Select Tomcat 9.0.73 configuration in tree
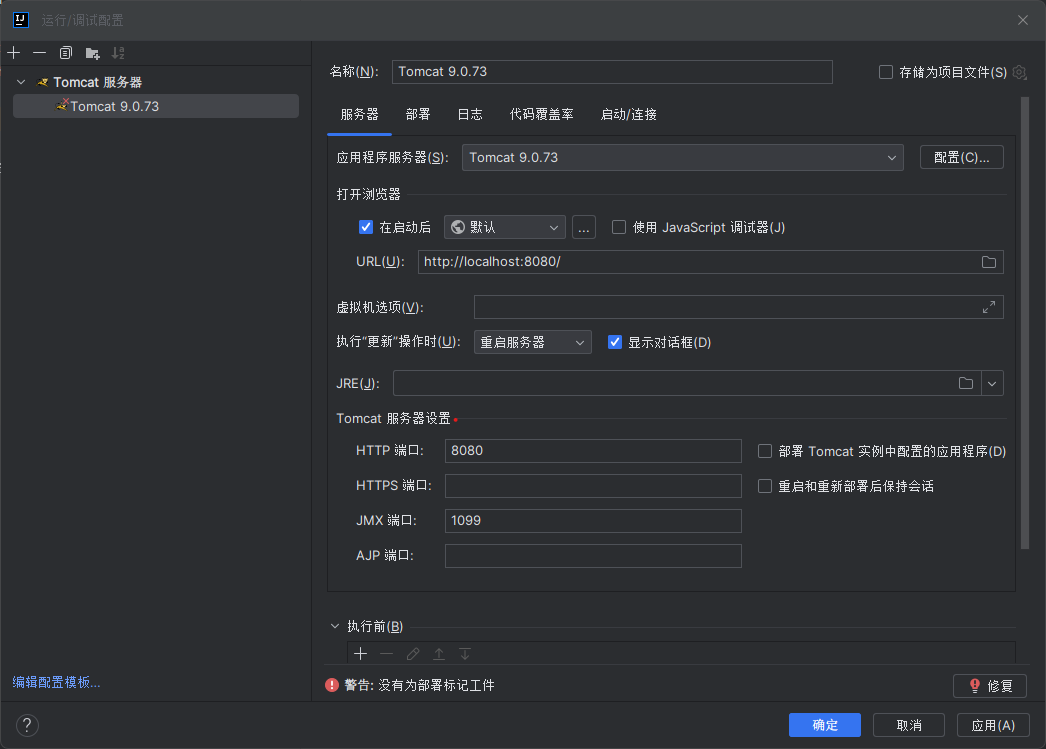This screenshot has height=749, width=1046. click(156, 106)
